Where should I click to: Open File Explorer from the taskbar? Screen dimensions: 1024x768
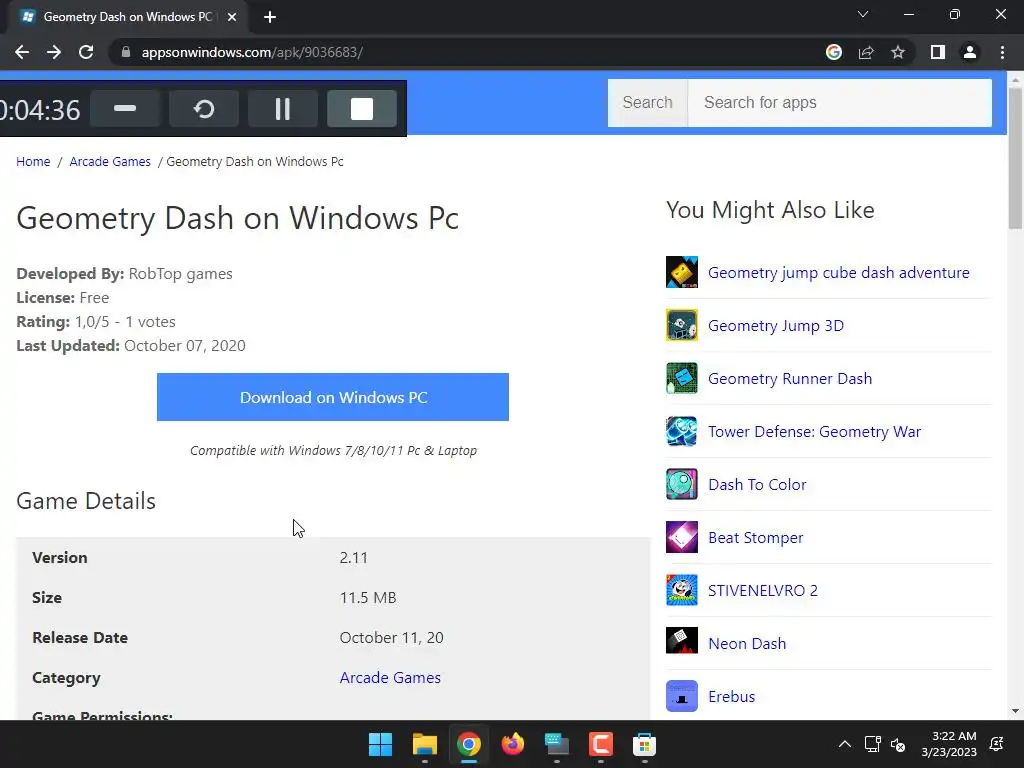click(x=424, y=744)
